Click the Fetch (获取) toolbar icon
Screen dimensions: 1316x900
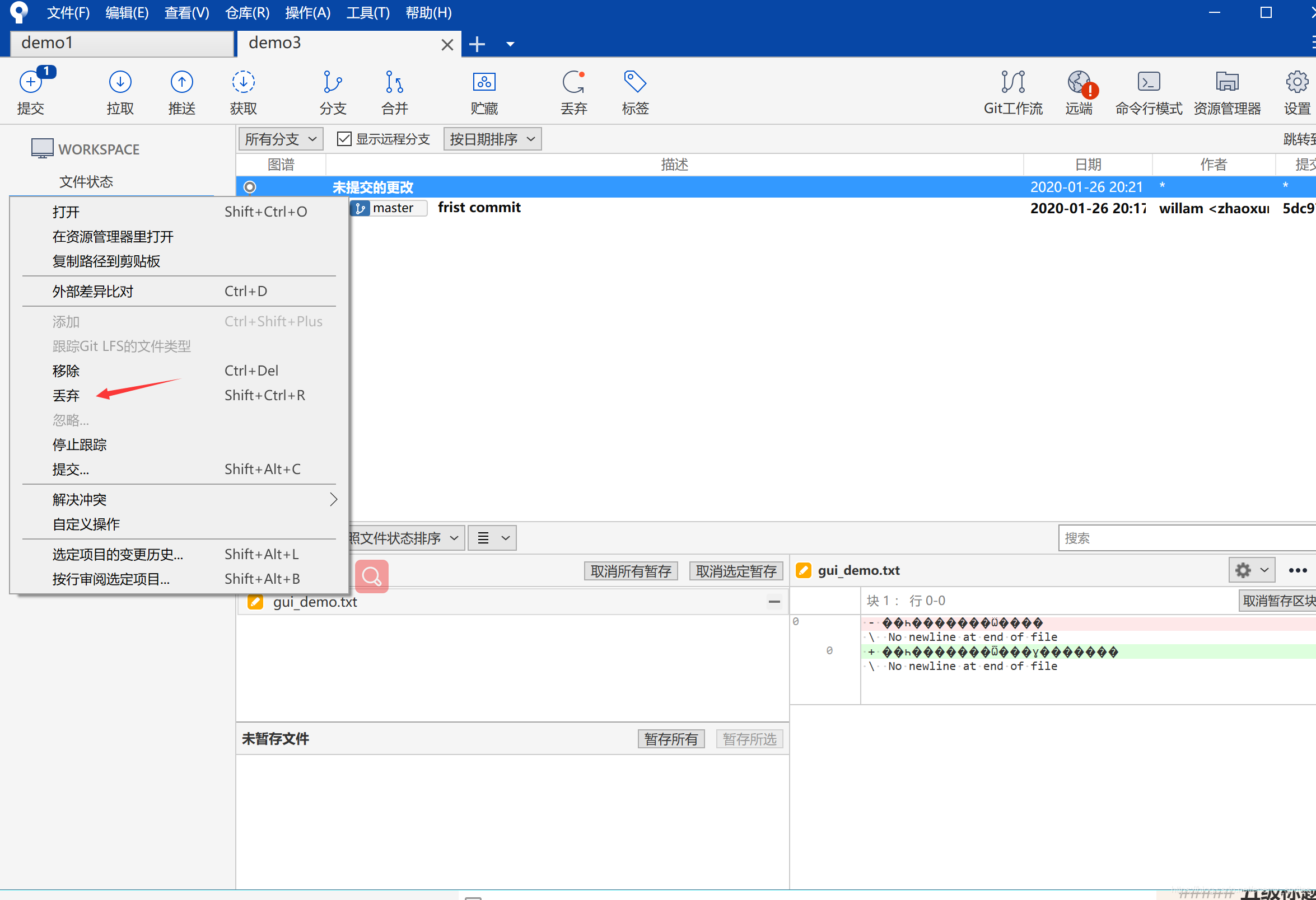[244, 83]
